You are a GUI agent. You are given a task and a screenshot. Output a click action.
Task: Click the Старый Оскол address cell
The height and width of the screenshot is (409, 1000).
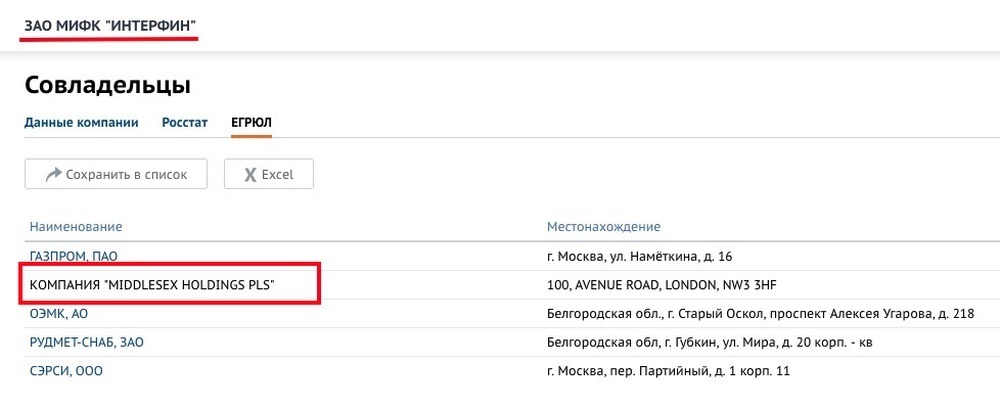(x=761, y=314)
